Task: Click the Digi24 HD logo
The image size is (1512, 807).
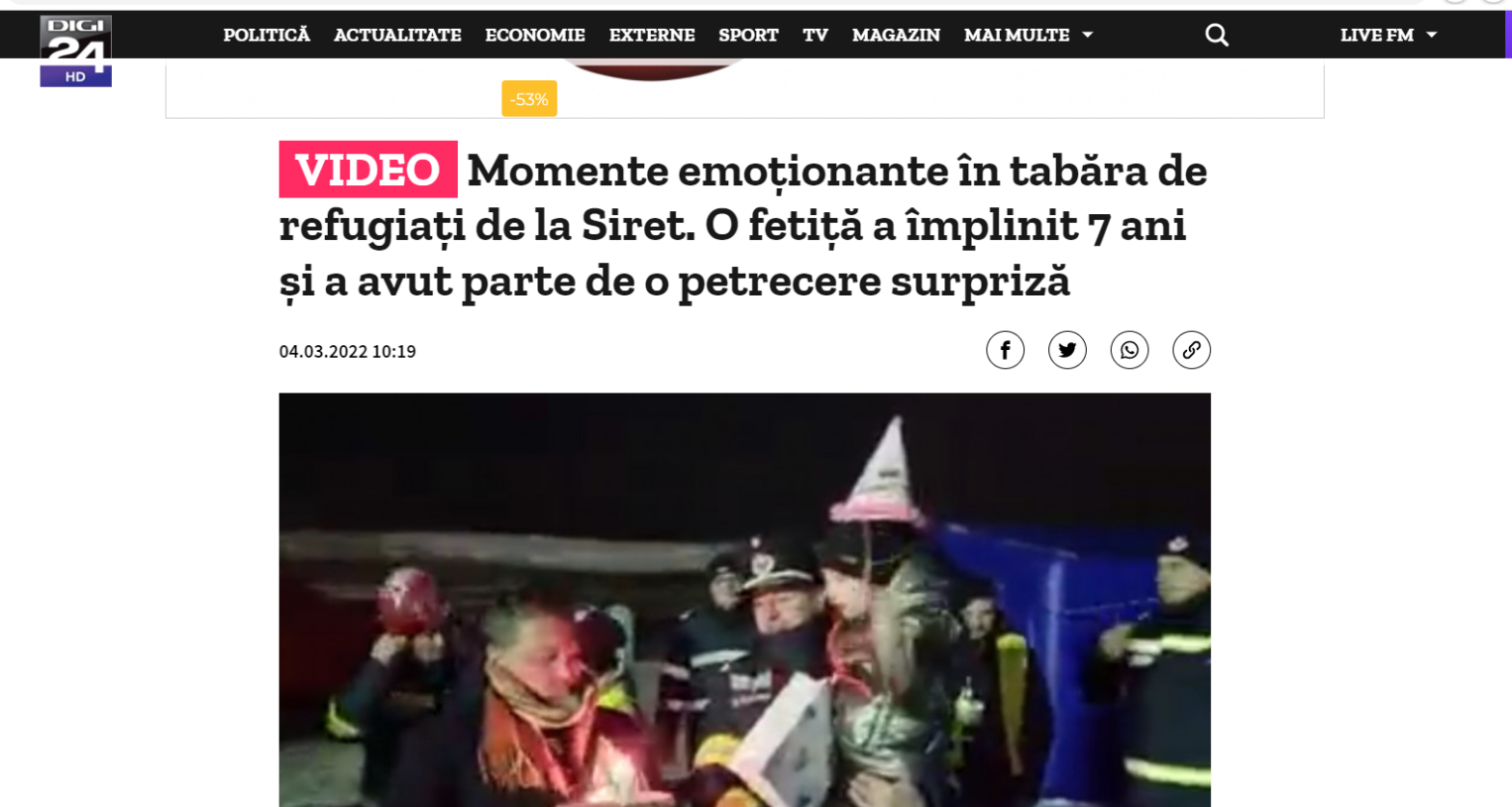Action: 75,51
